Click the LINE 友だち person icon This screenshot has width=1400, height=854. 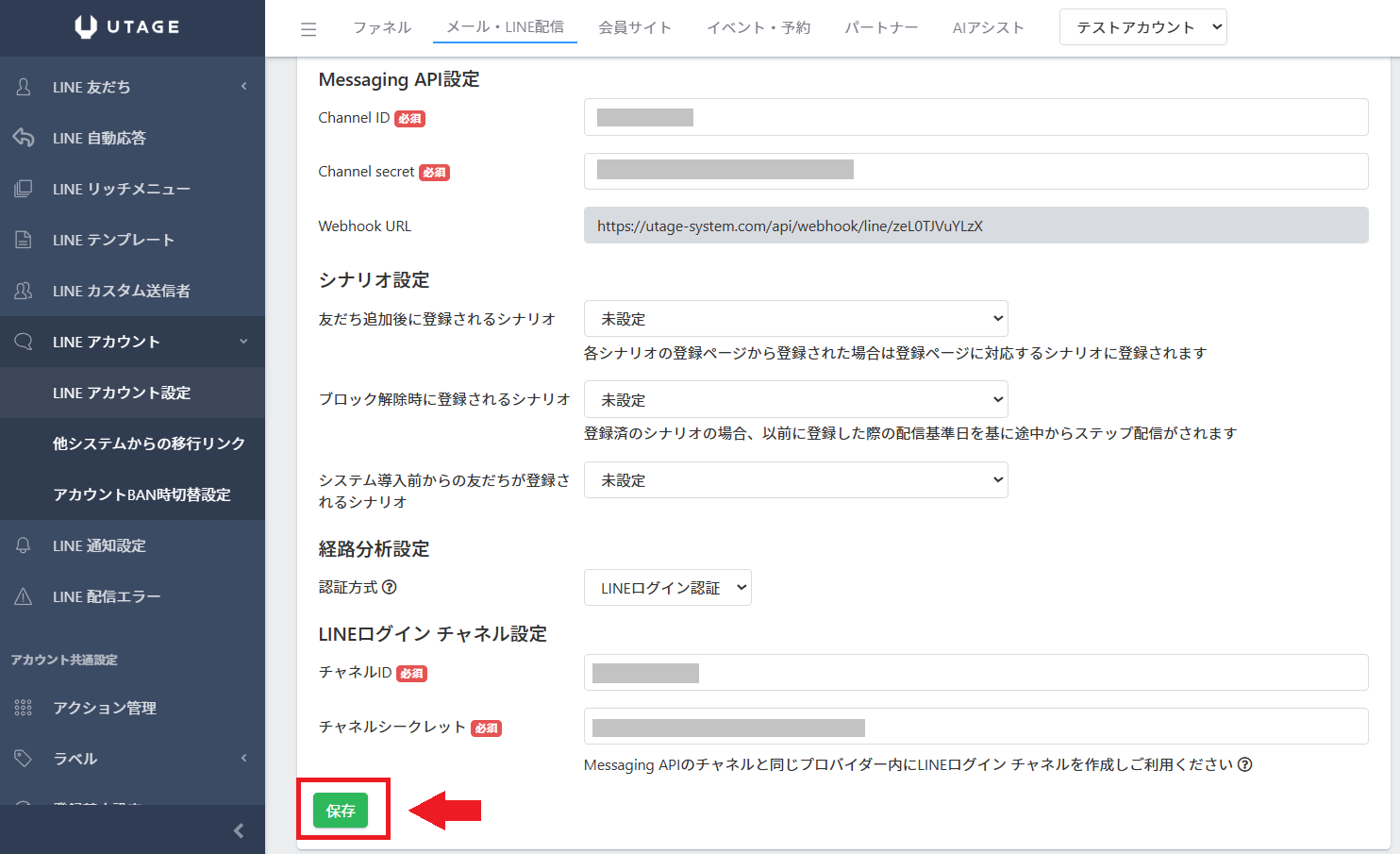coord(24,87)
